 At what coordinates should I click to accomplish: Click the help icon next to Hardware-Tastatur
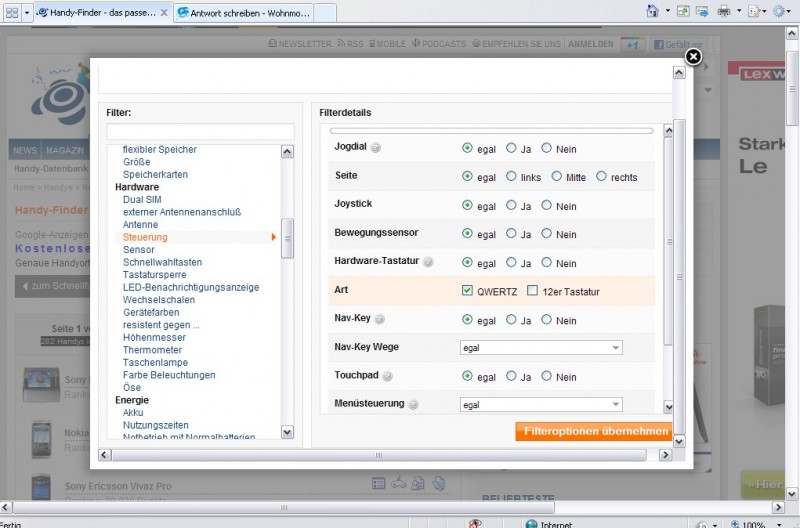[428, 263]
